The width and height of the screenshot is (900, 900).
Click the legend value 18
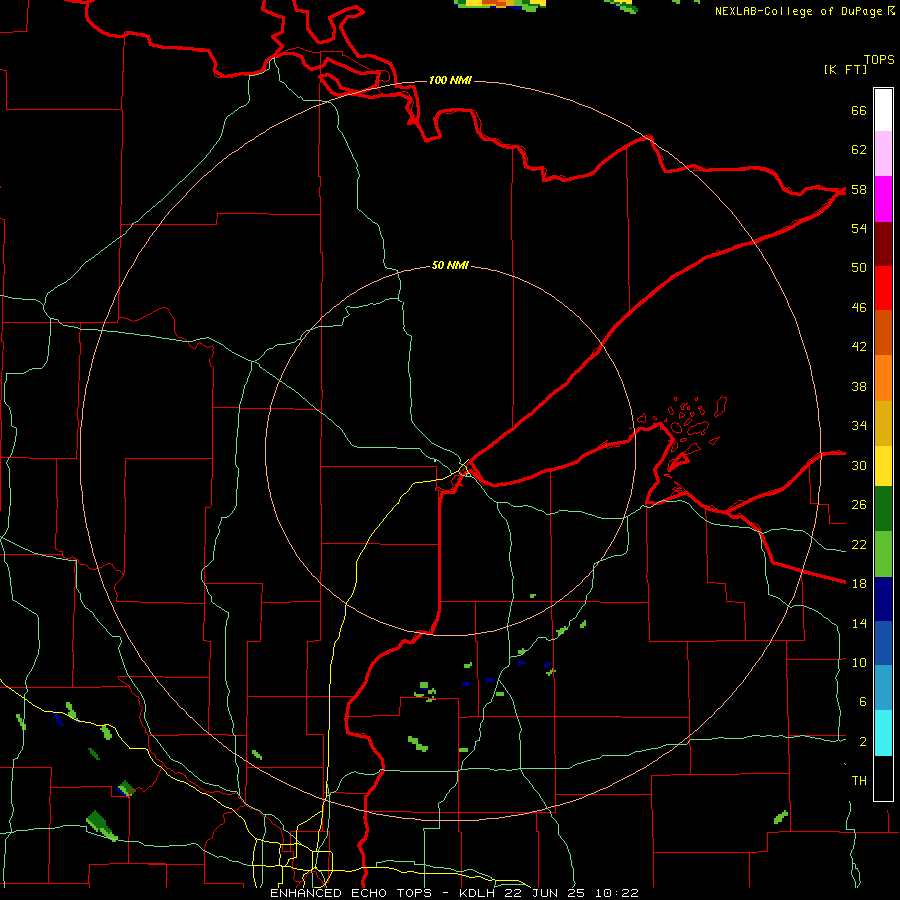point(859,583)
